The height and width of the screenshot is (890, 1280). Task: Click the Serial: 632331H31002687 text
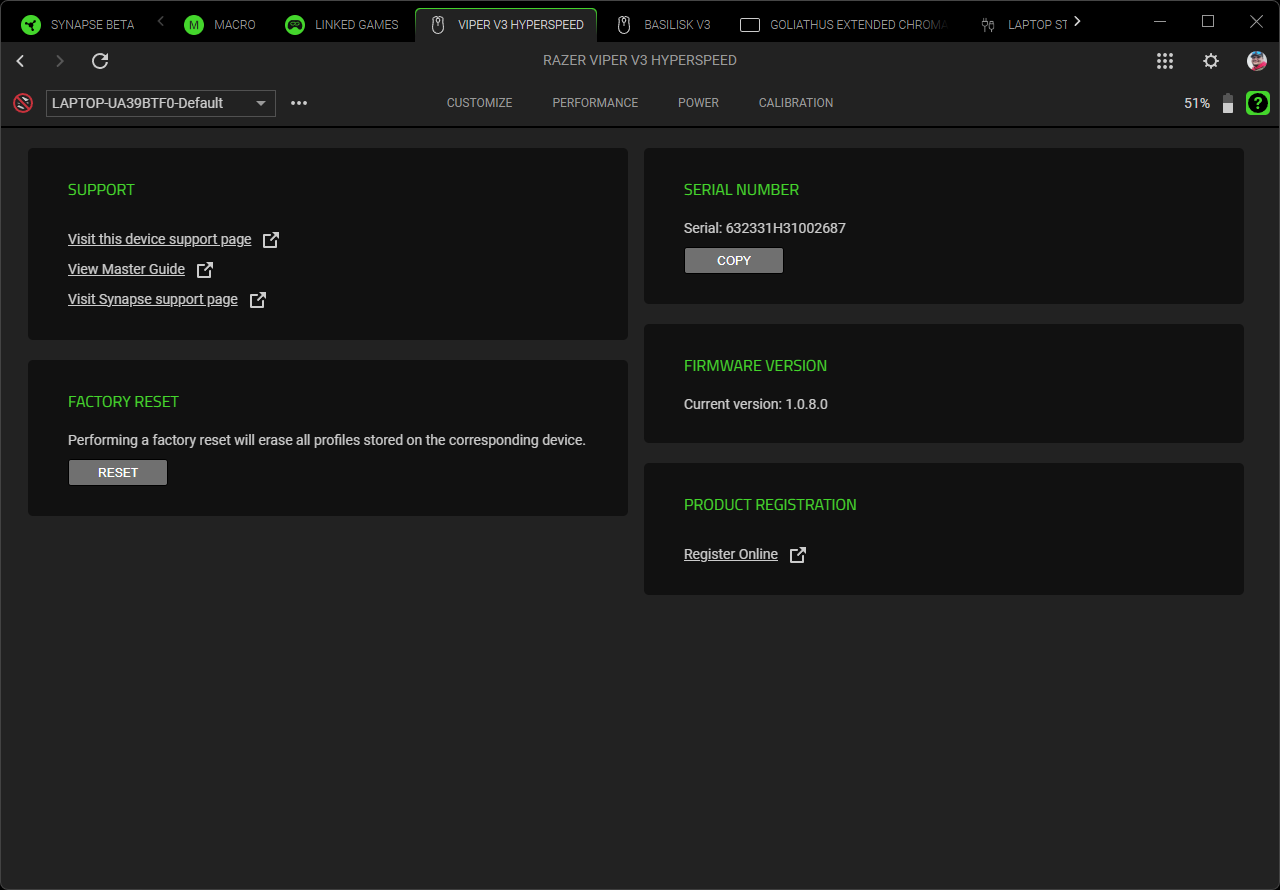click(x=765, y=228)
